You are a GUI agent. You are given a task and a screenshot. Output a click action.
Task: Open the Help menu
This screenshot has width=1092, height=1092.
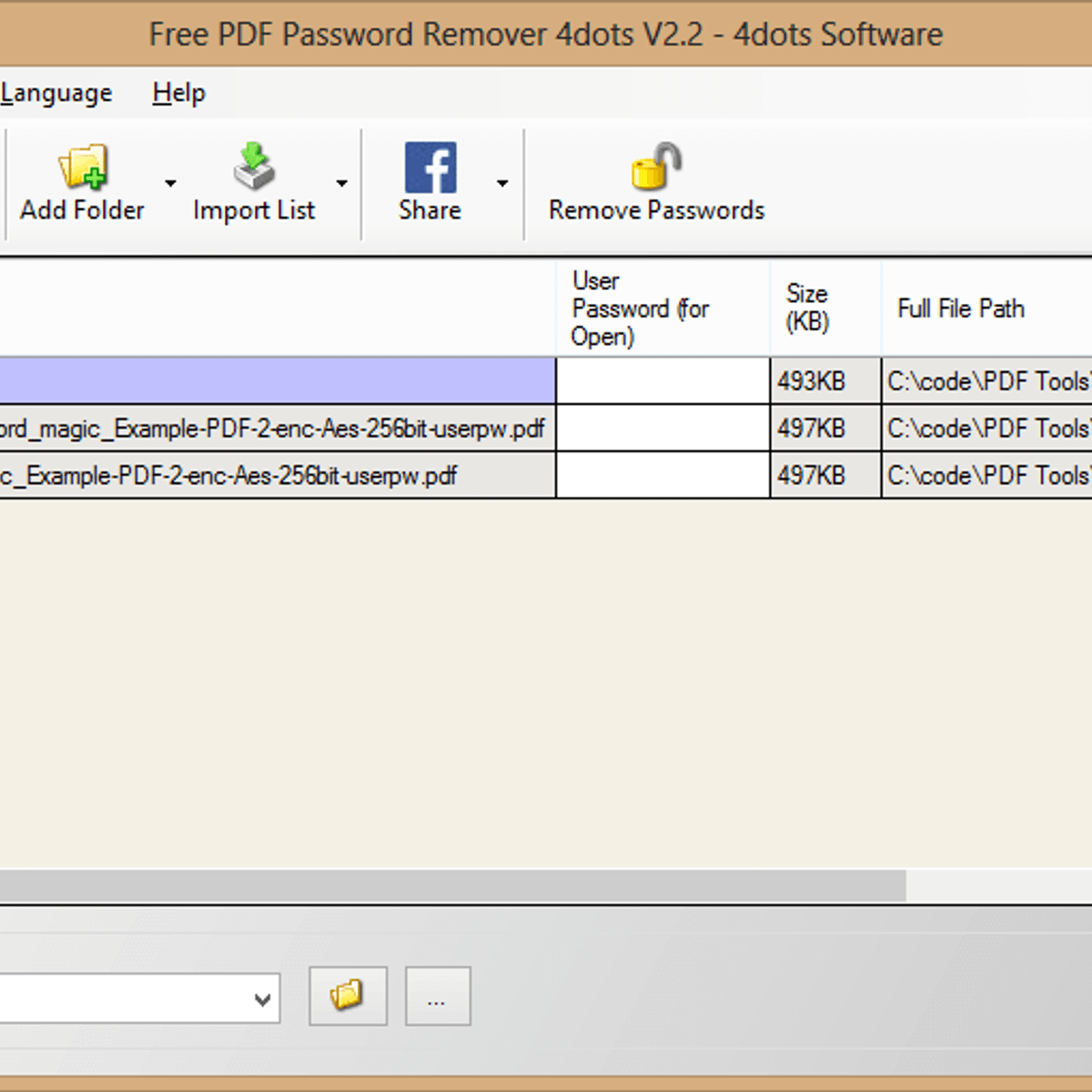pyautogui.click(x=178, y=93)
